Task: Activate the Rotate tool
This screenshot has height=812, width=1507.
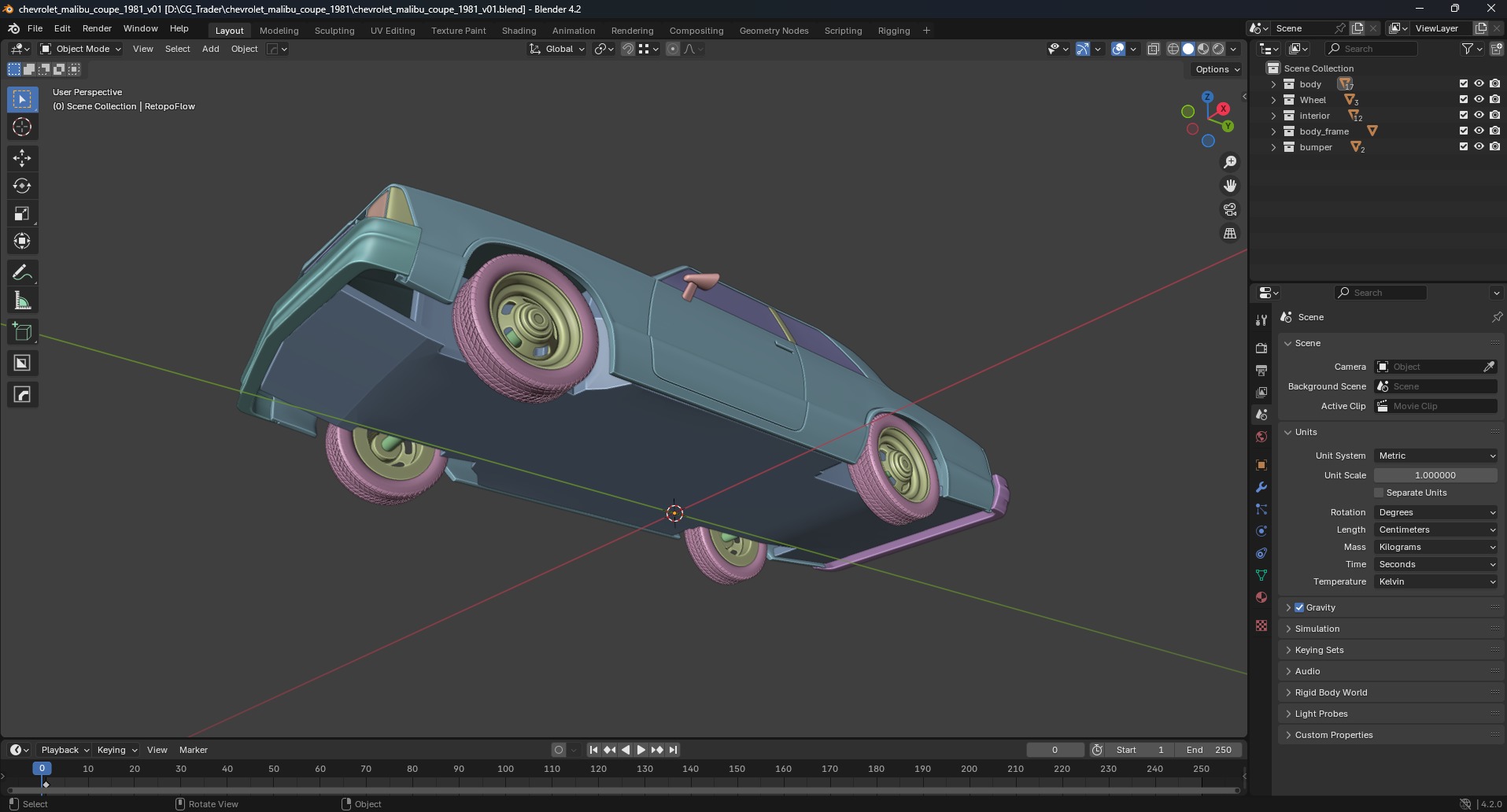Action: pyautogui.click(x=22, y=186)
